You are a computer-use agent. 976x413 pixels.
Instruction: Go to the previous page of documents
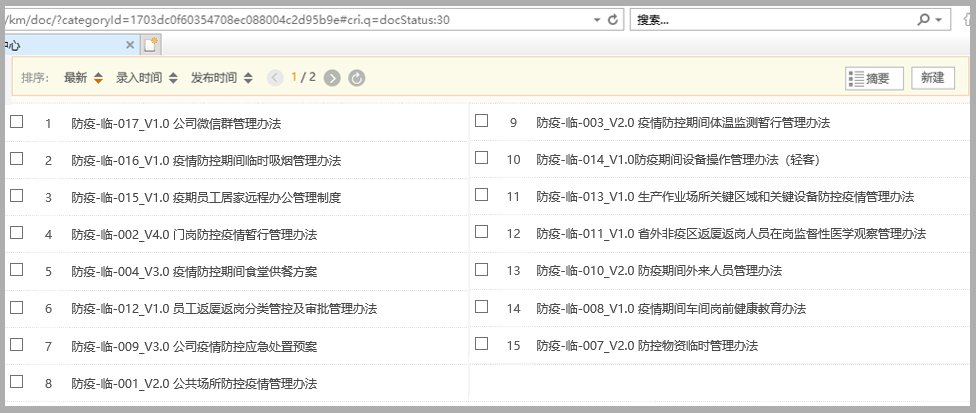(x=275, y=78)
